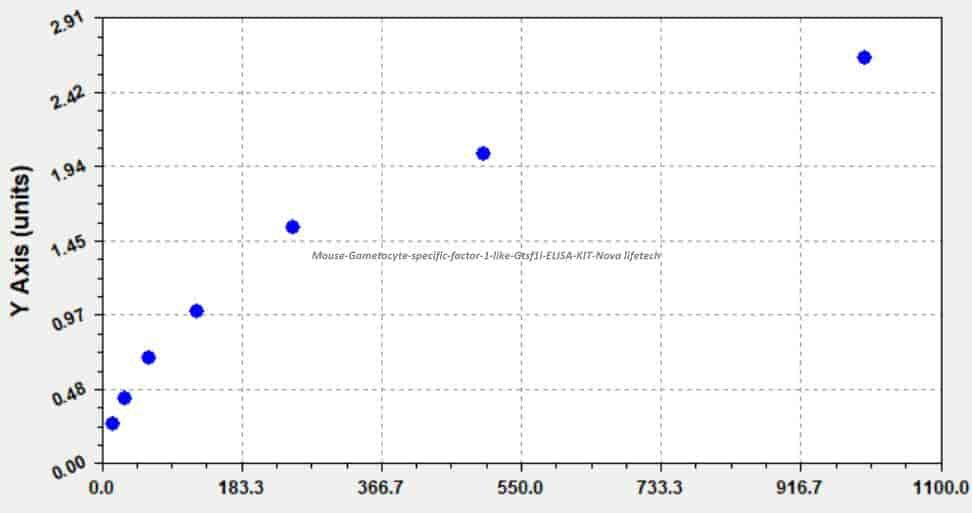Click the y-axis tick label 2.42
This screenshot has height=513, width=972.
click(x=68, y=97)
